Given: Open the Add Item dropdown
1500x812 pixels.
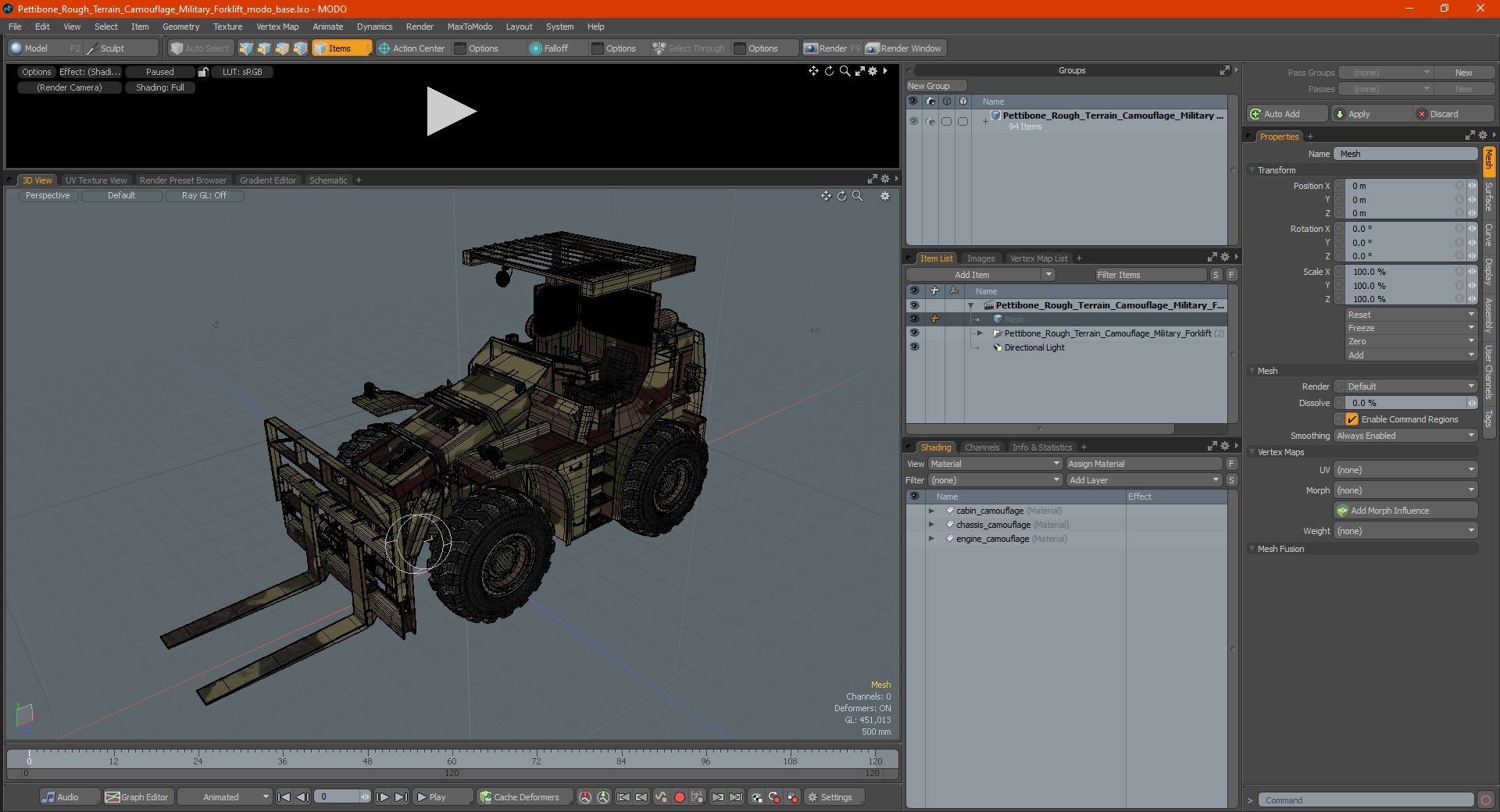Looking at the screenshot, I should click(980, 275).
